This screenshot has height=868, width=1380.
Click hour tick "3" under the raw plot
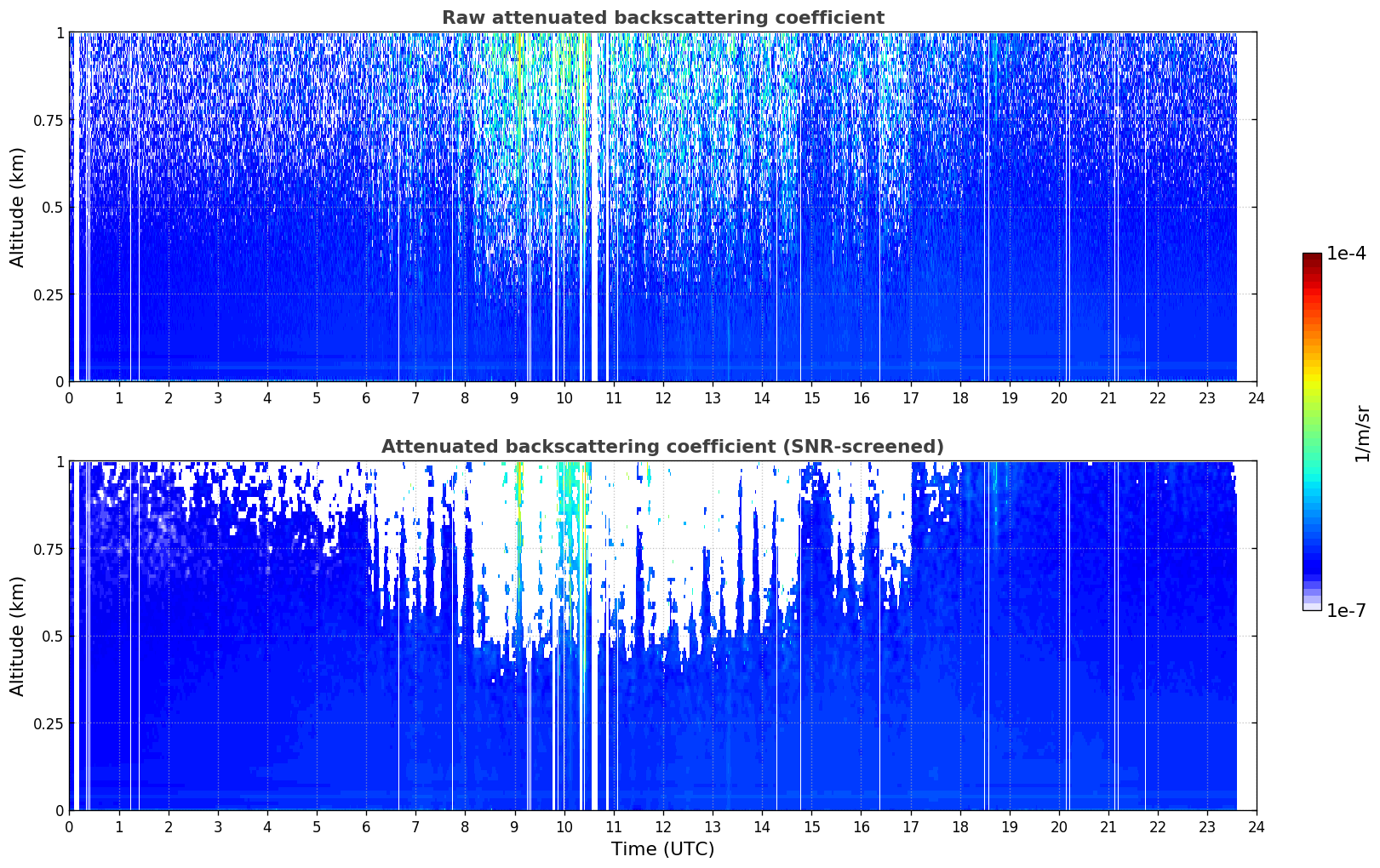click(x=218, y=397)
